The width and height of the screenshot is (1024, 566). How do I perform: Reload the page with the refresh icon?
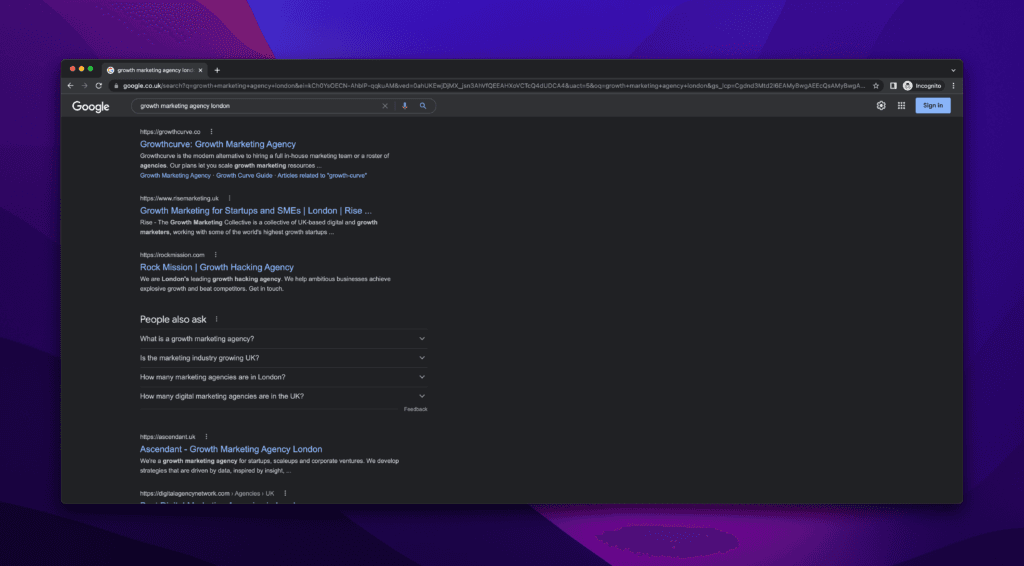pyautogui.click(x=99, y=86)
